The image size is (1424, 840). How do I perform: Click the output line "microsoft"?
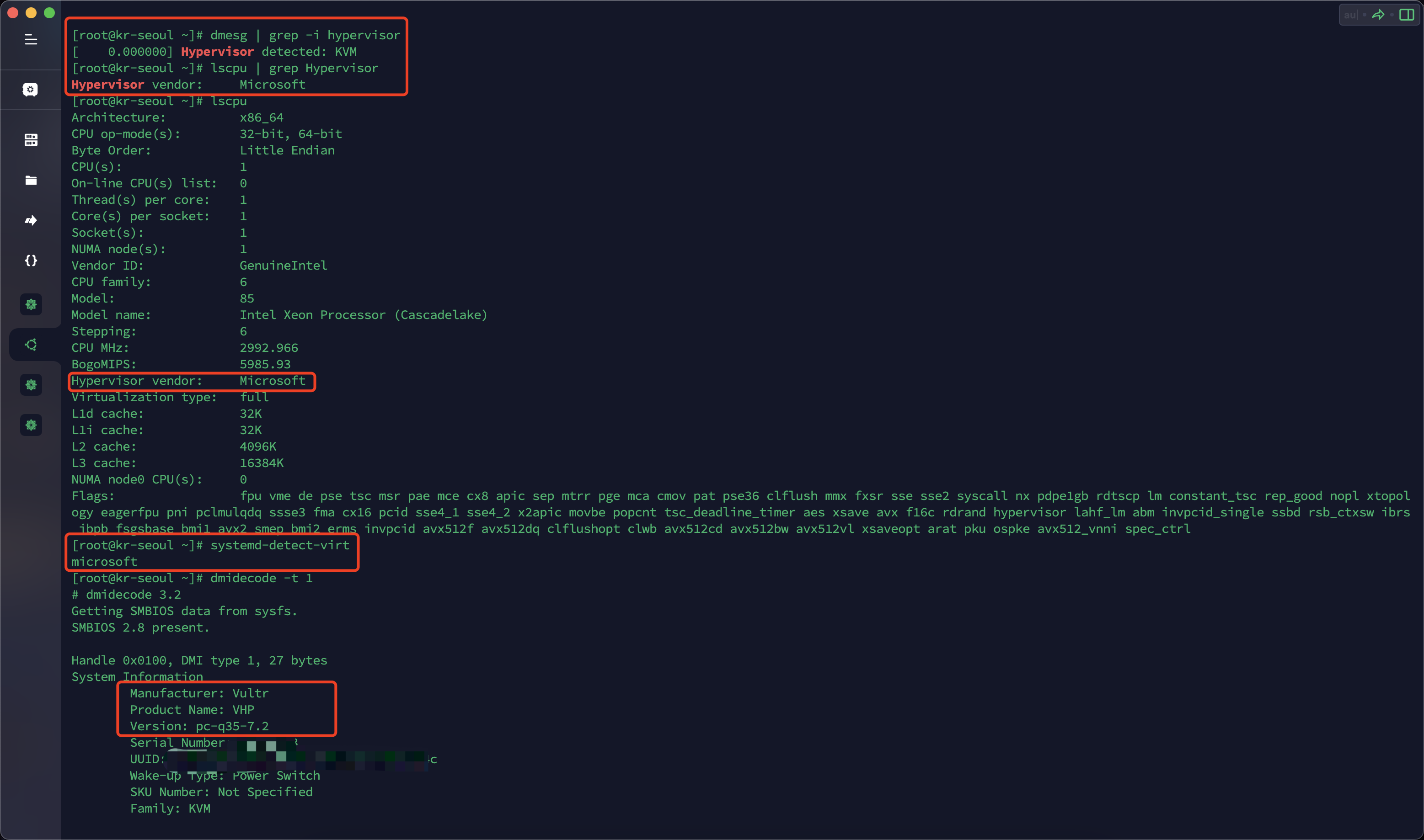[104, 562]
